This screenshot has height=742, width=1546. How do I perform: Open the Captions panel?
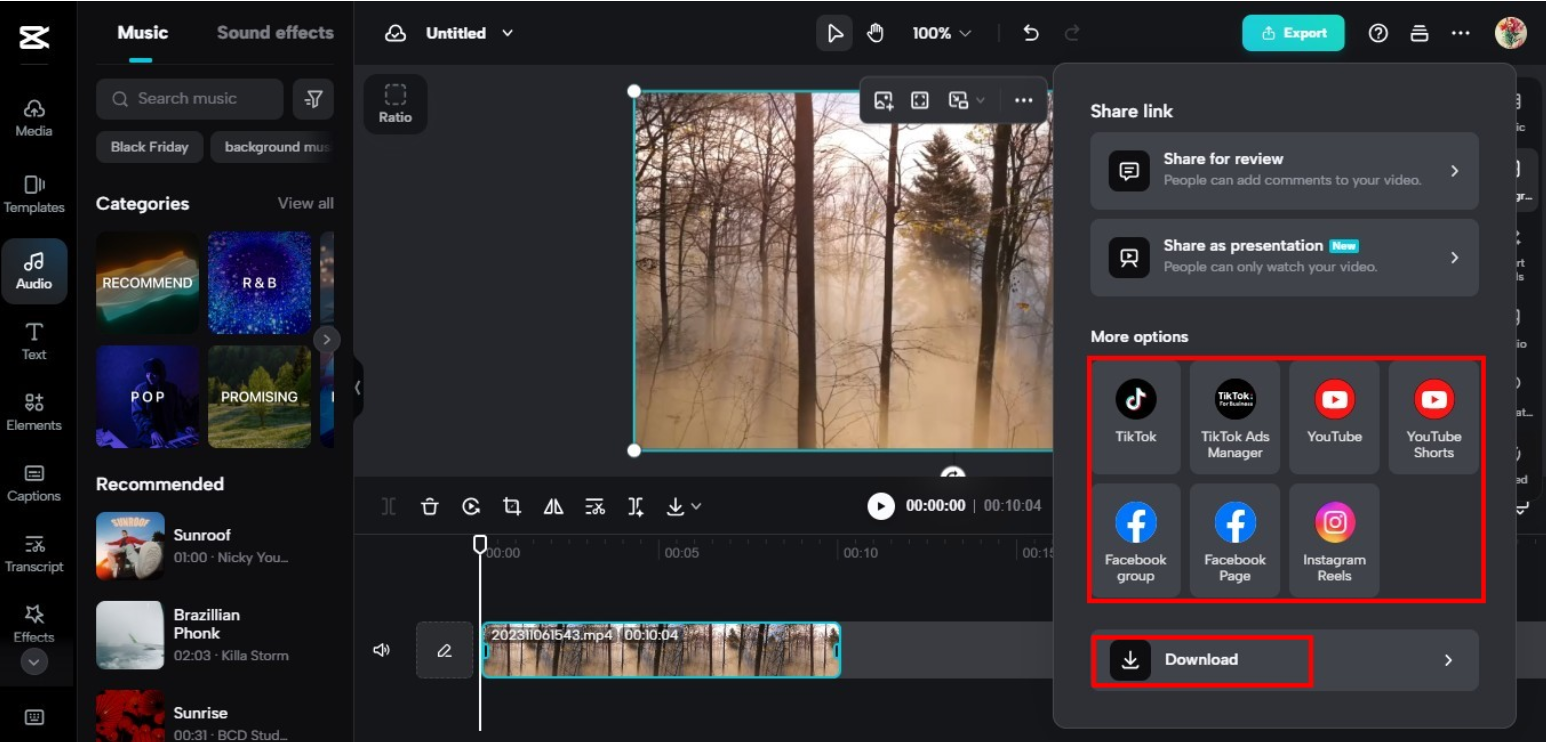(35, 482)
